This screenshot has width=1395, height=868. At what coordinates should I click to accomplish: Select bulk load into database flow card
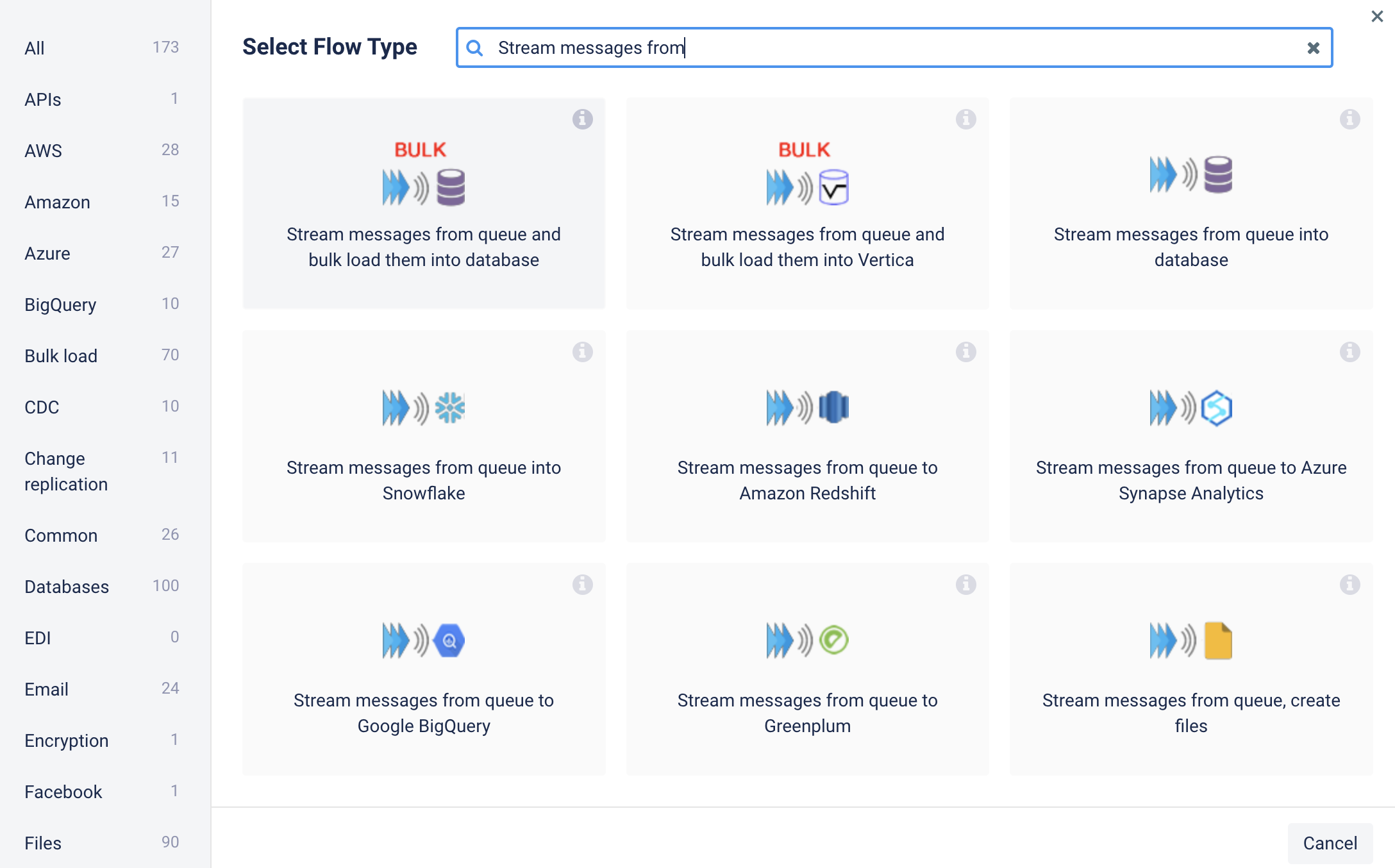click(x=424, y=203)
